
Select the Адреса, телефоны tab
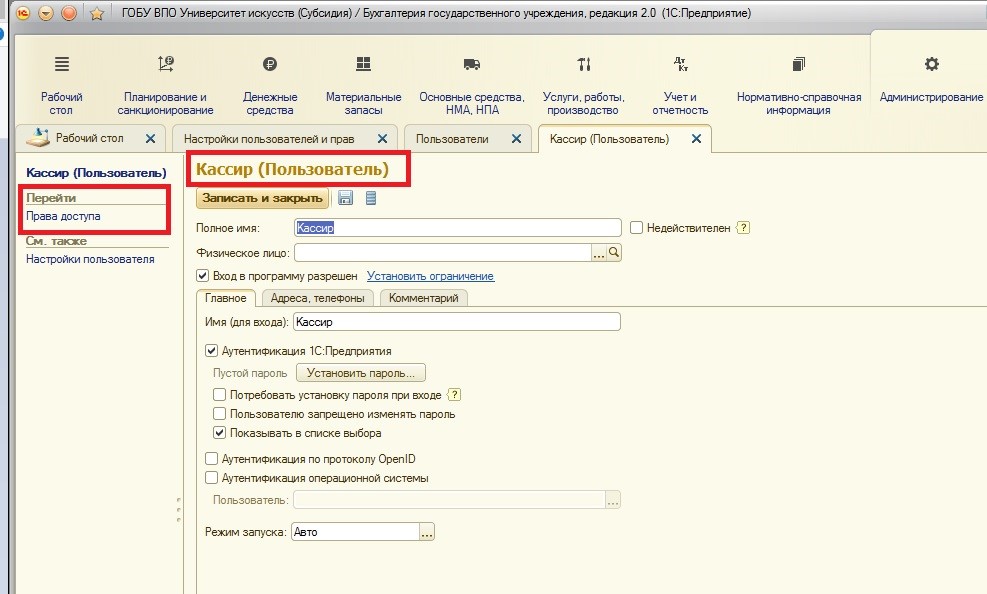pos(317,298)
